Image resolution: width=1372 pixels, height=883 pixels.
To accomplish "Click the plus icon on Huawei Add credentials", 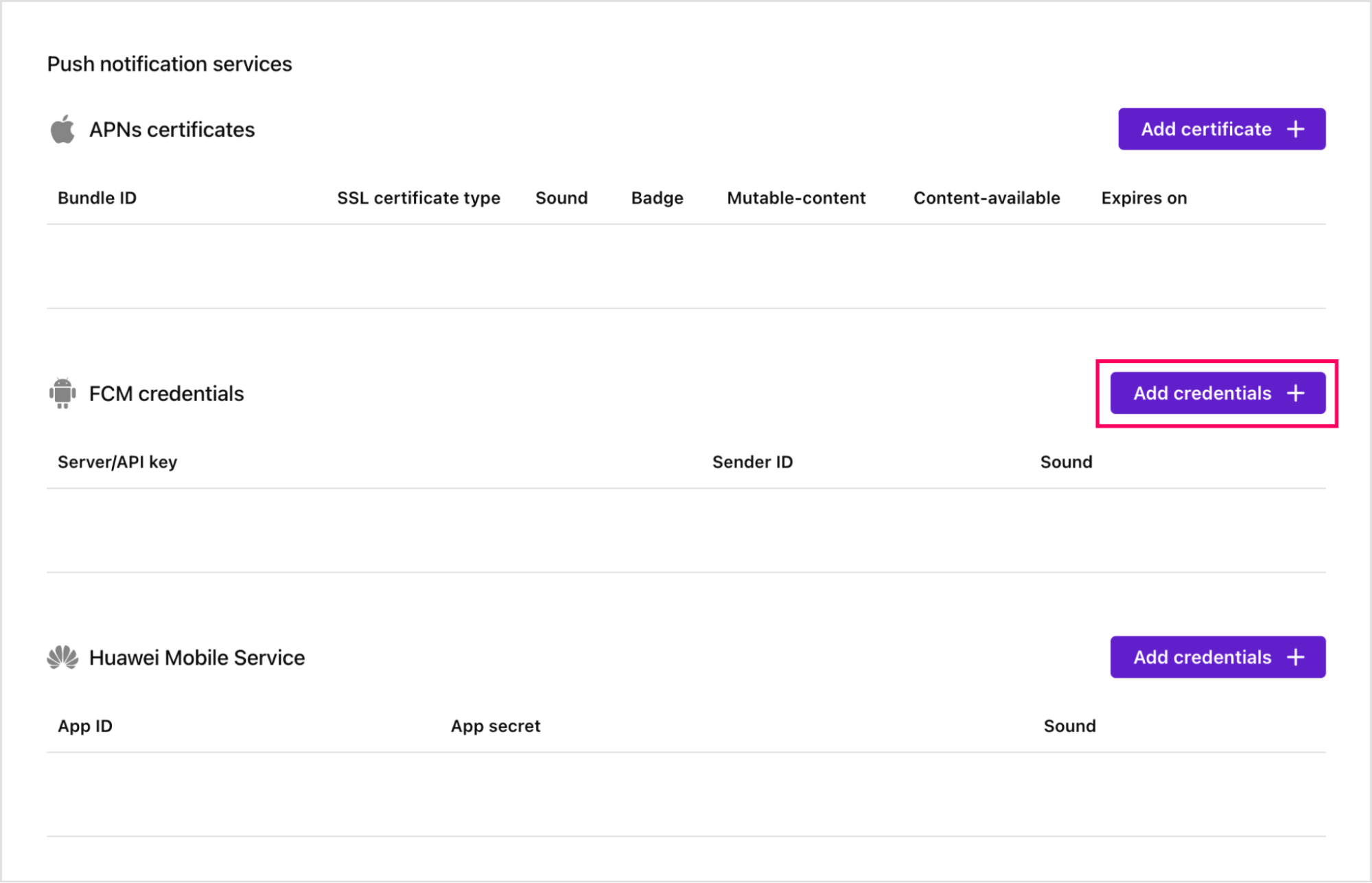I will click(x=1295, y=657).
